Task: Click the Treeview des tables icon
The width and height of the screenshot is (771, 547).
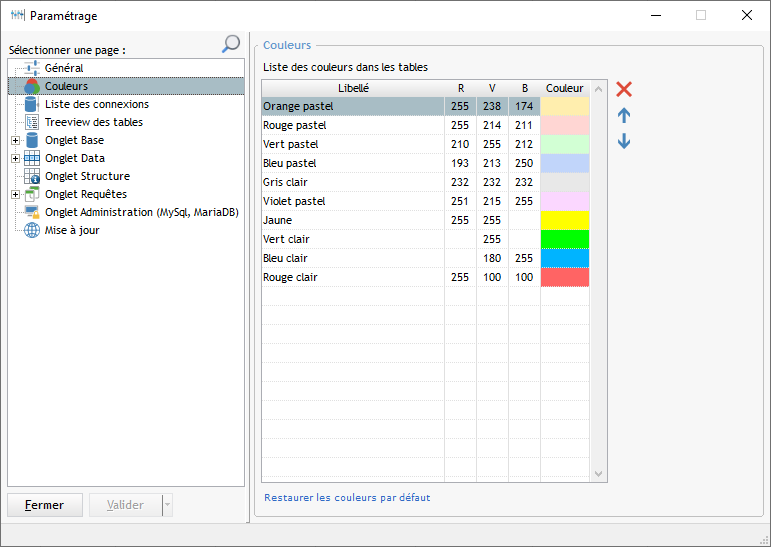Action: (32, 122)
